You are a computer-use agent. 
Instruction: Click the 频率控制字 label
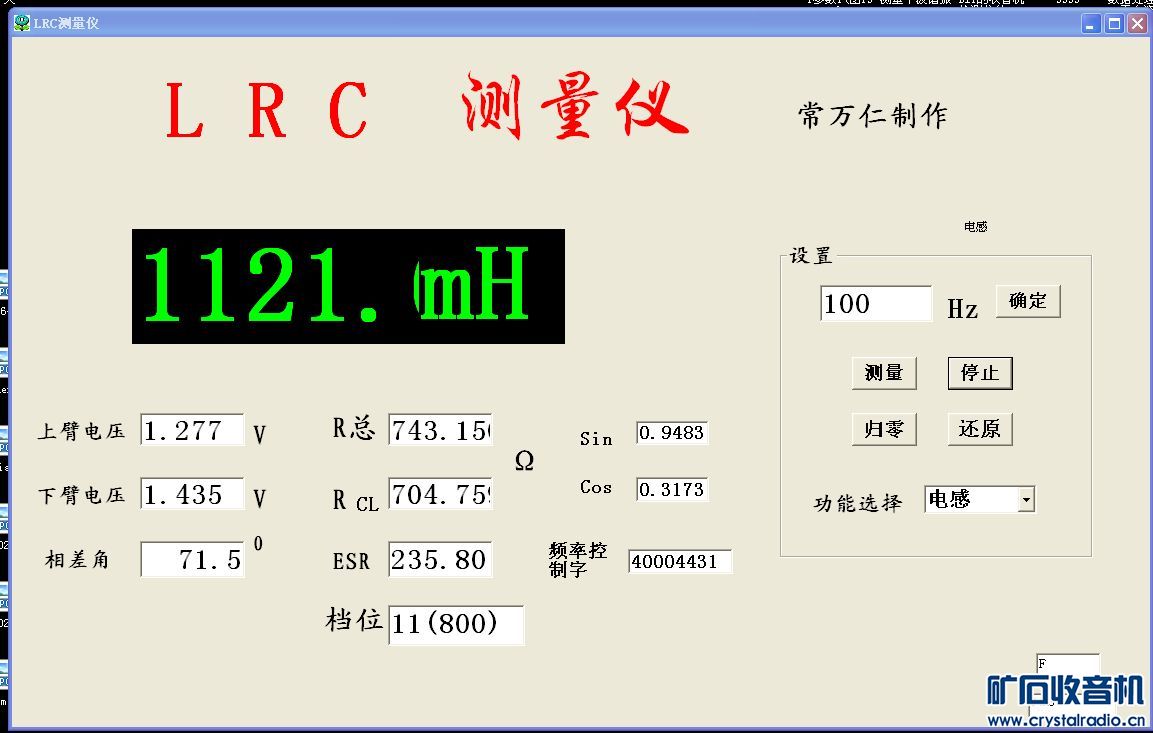(x=578, y=559)
